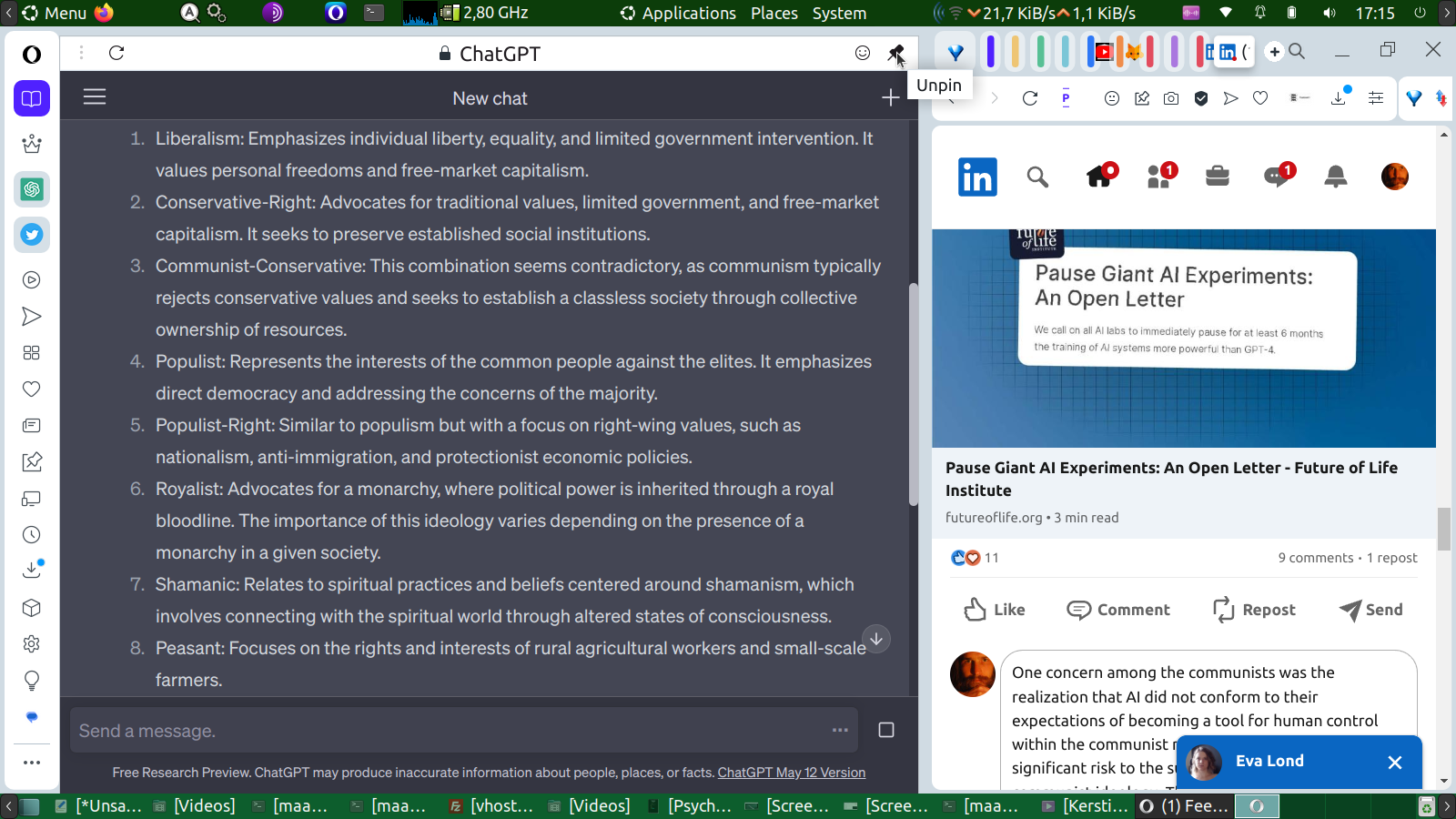
Task: Open the Pause Giant AI Experiments article image
Action: click(x=1184, y=339)
